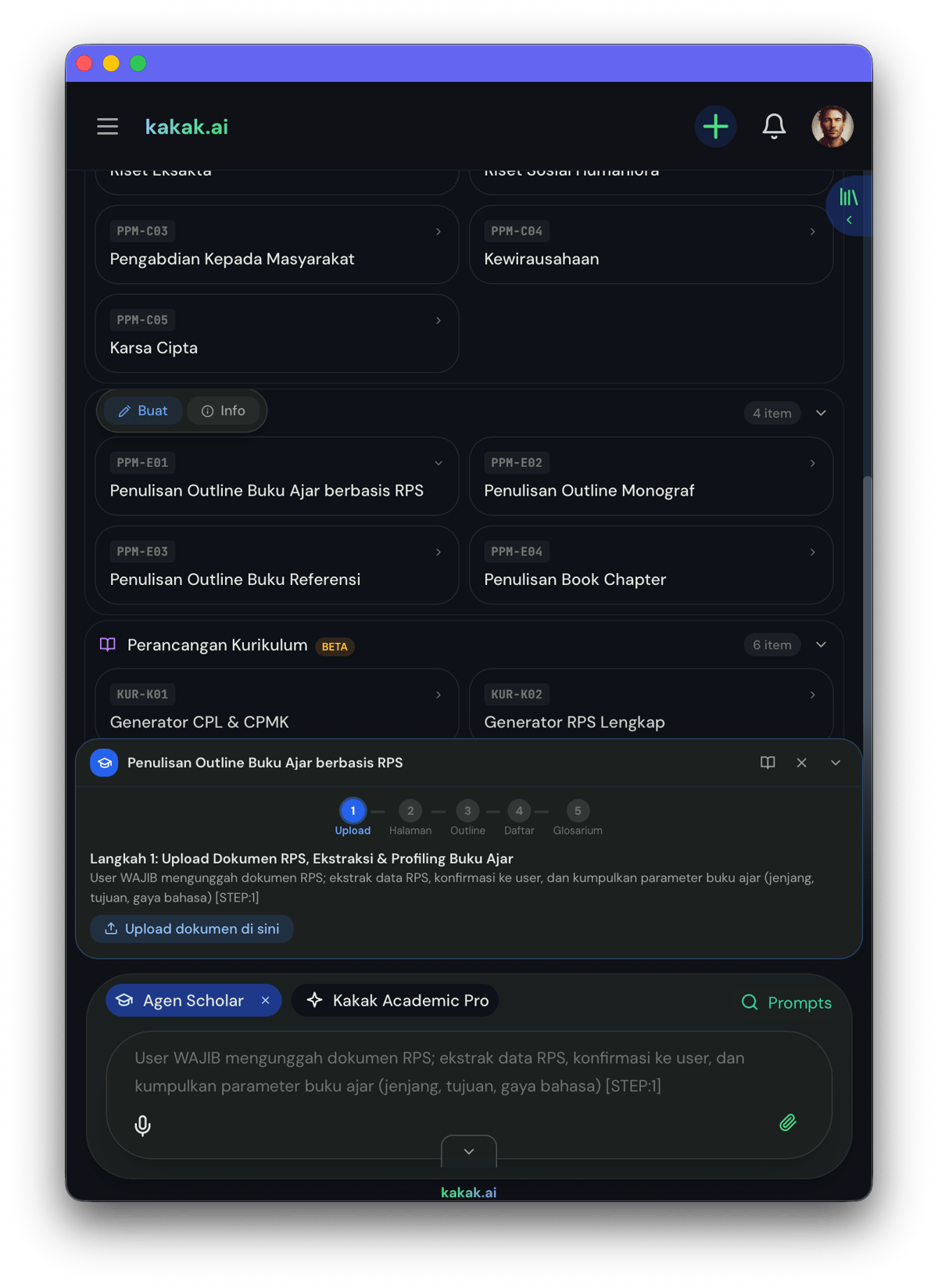Select step 5 Glosarium
The width and height of the screenshot is (938, 1288).
[x=578, y=817]
